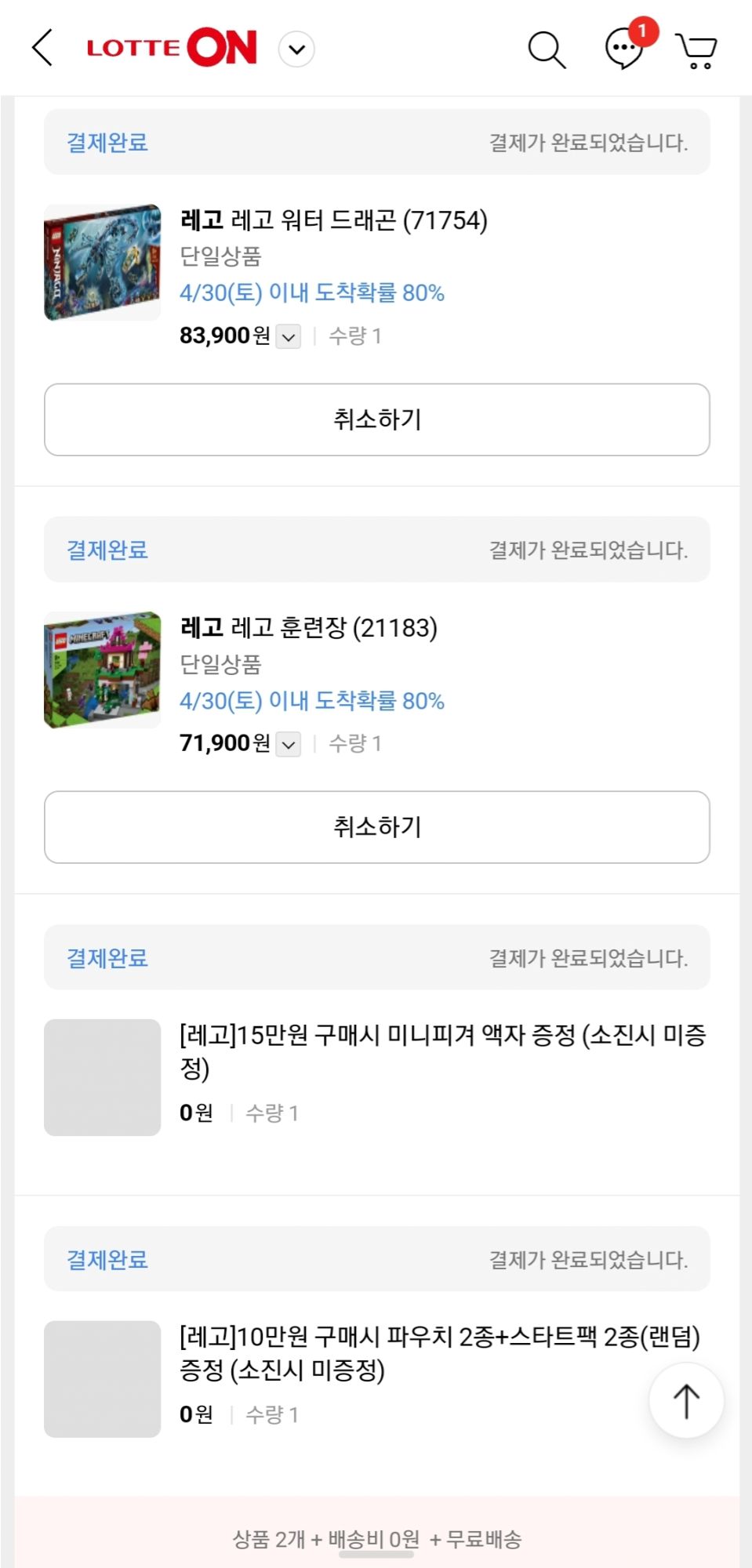Click the LOTTE ON logo

tap(172, 49)
